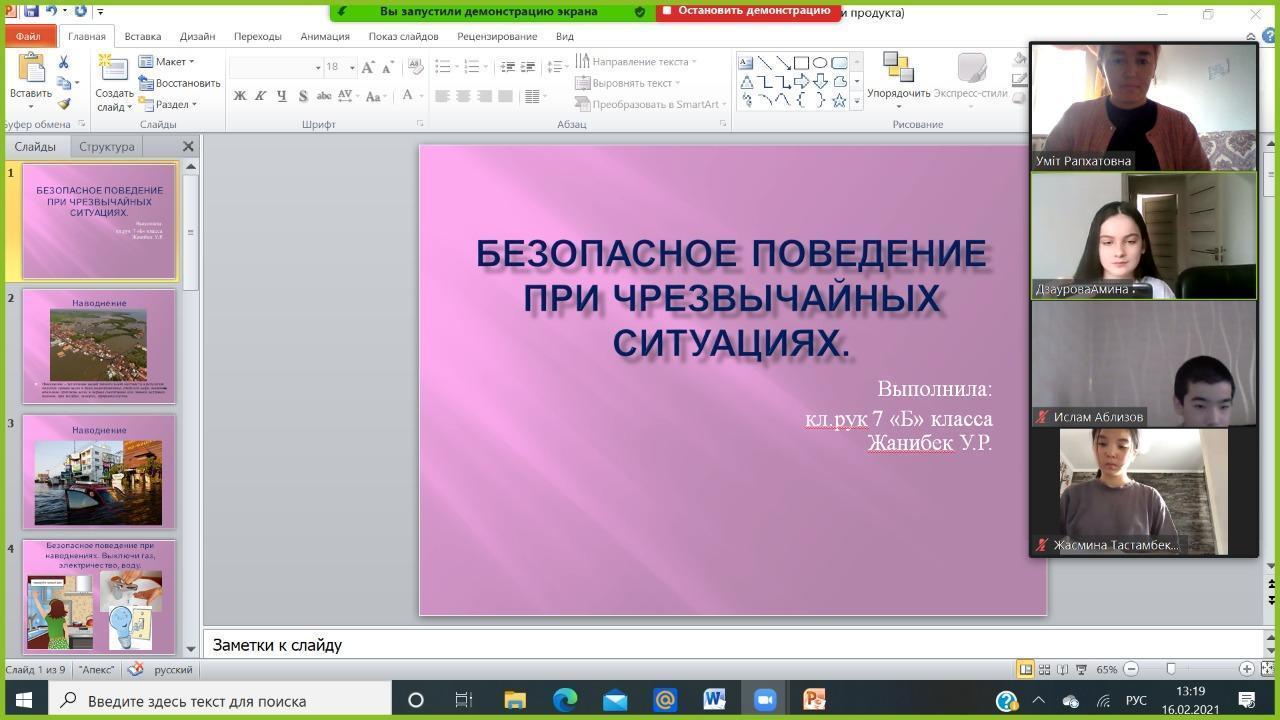Toggle italic К formatting

click(261, 96)
